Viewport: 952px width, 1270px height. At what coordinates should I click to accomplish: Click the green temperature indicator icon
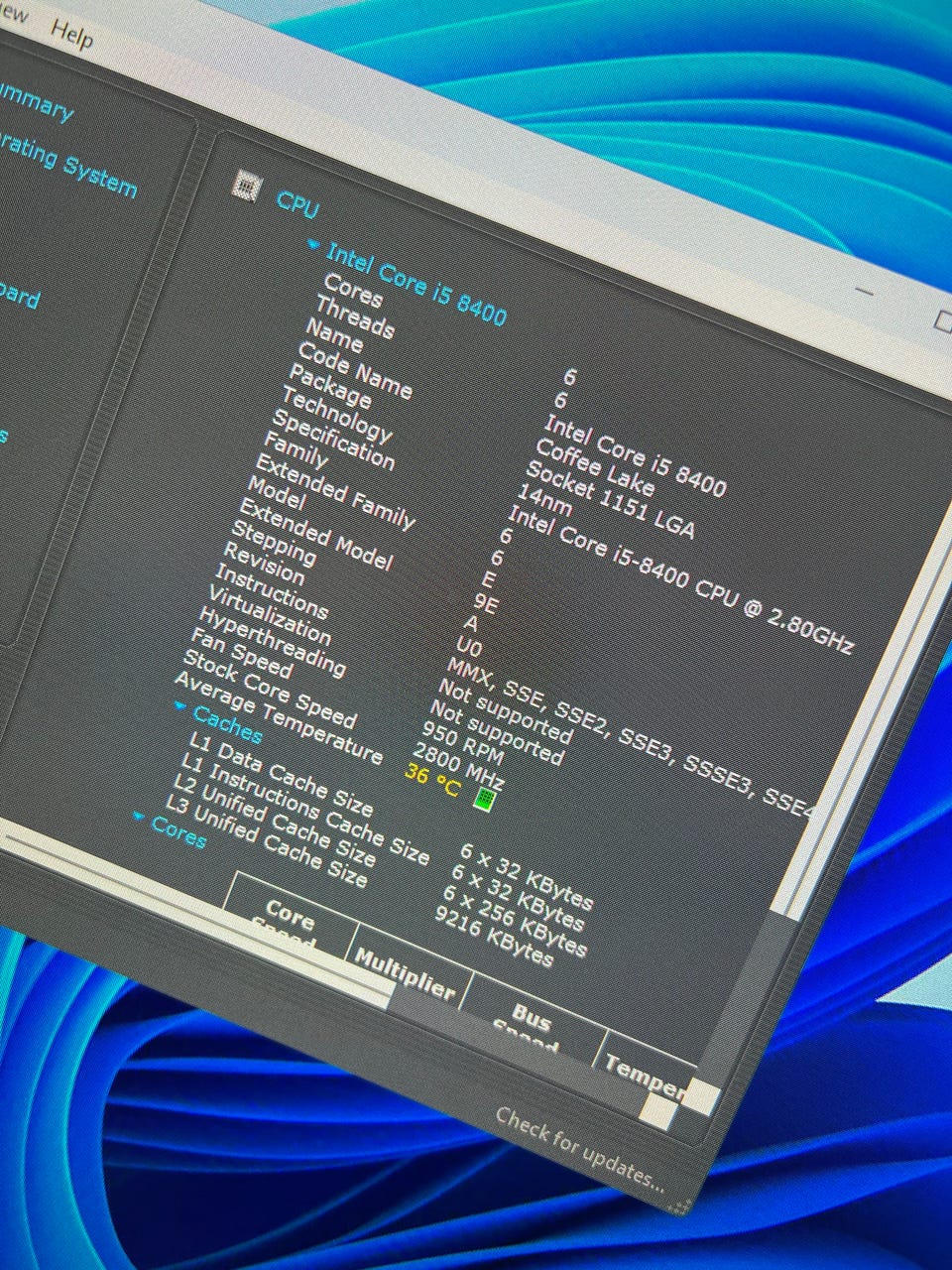point(484,798)
